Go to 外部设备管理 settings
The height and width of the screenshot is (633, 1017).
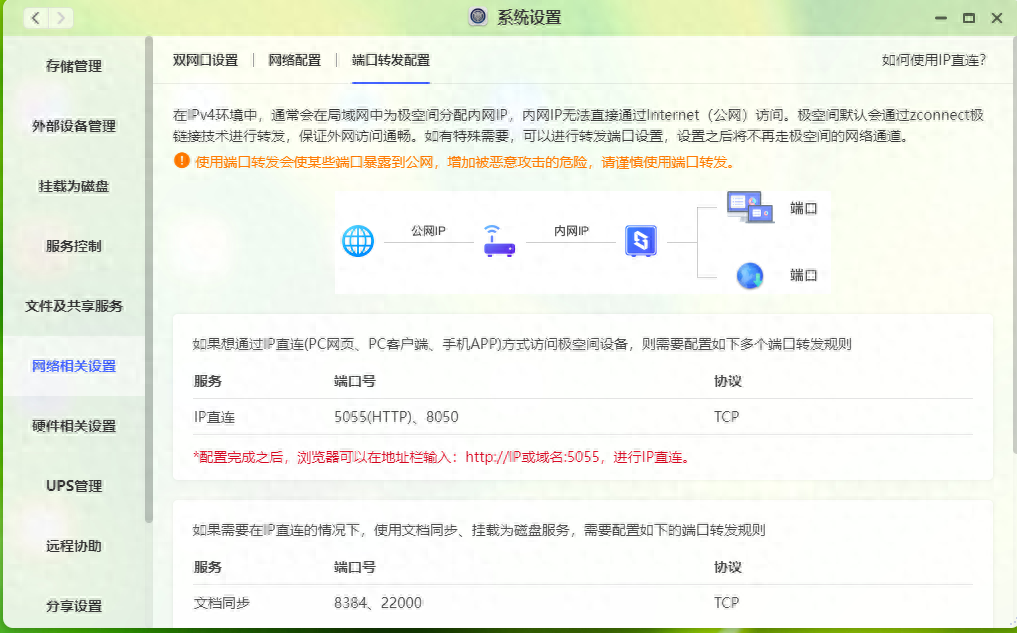point(73,126)
